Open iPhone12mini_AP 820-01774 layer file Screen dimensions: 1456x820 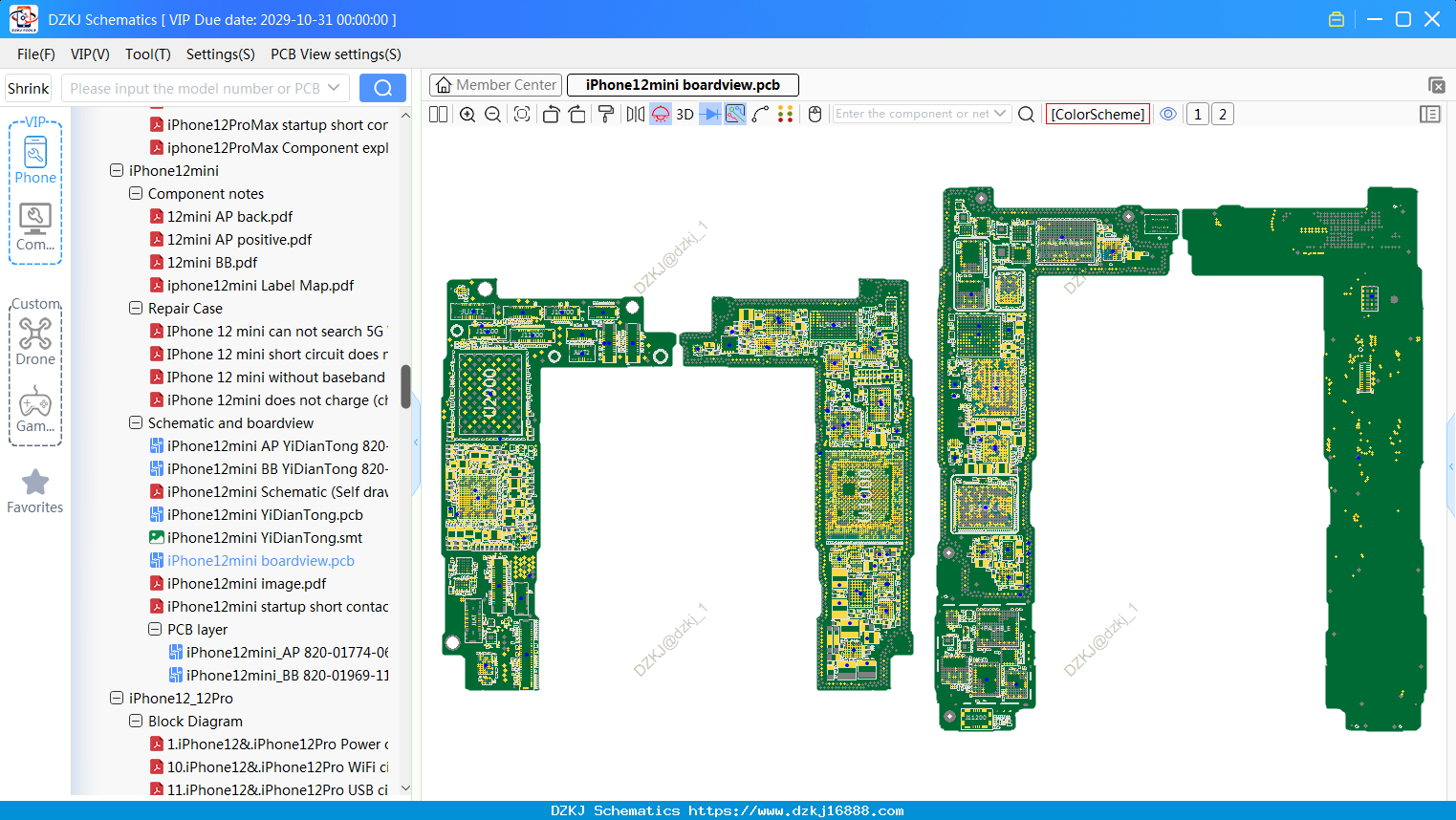coord(288,652)
